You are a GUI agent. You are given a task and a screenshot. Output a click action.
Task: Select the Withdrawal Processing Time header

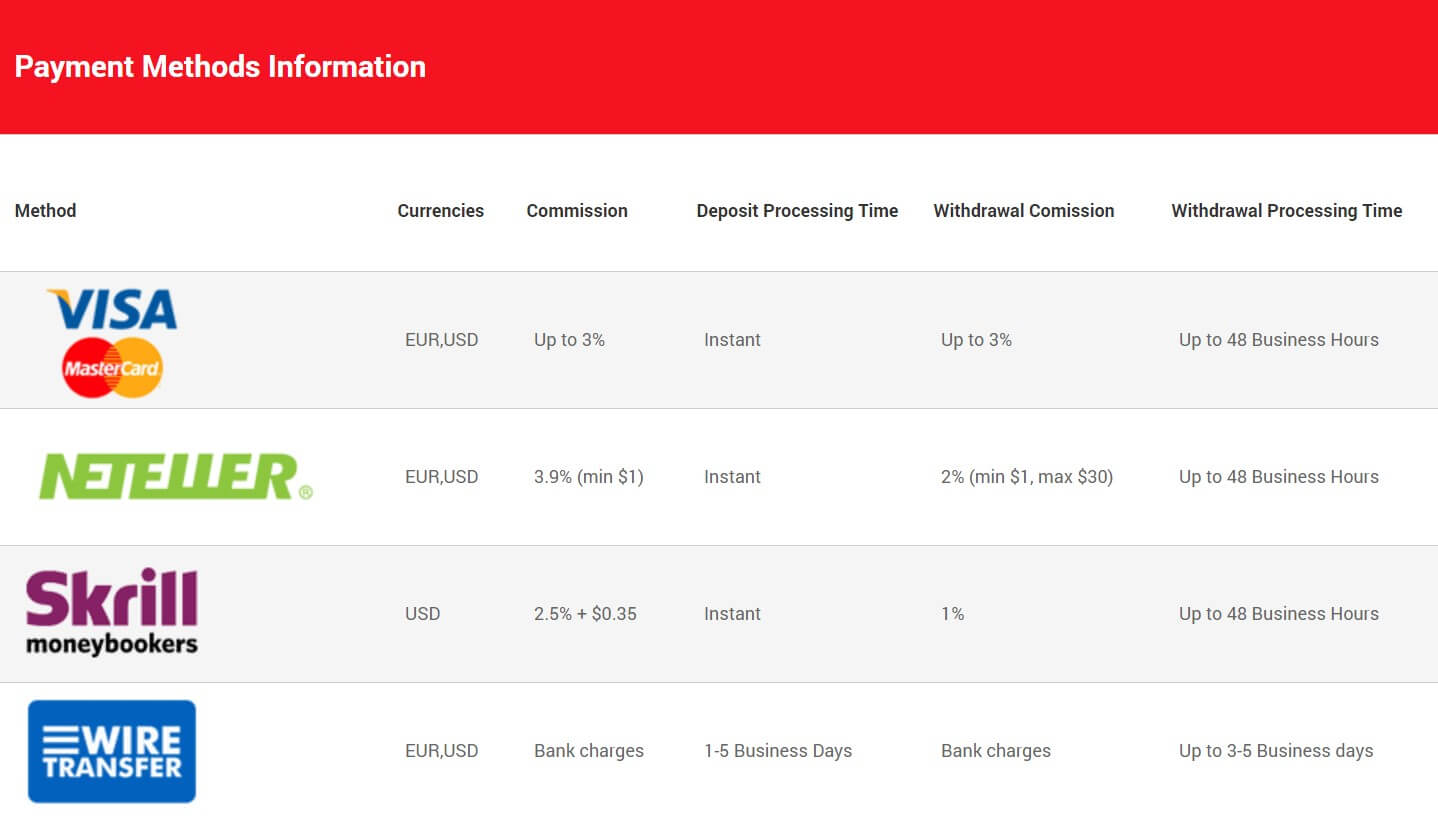coord(1286,211)
